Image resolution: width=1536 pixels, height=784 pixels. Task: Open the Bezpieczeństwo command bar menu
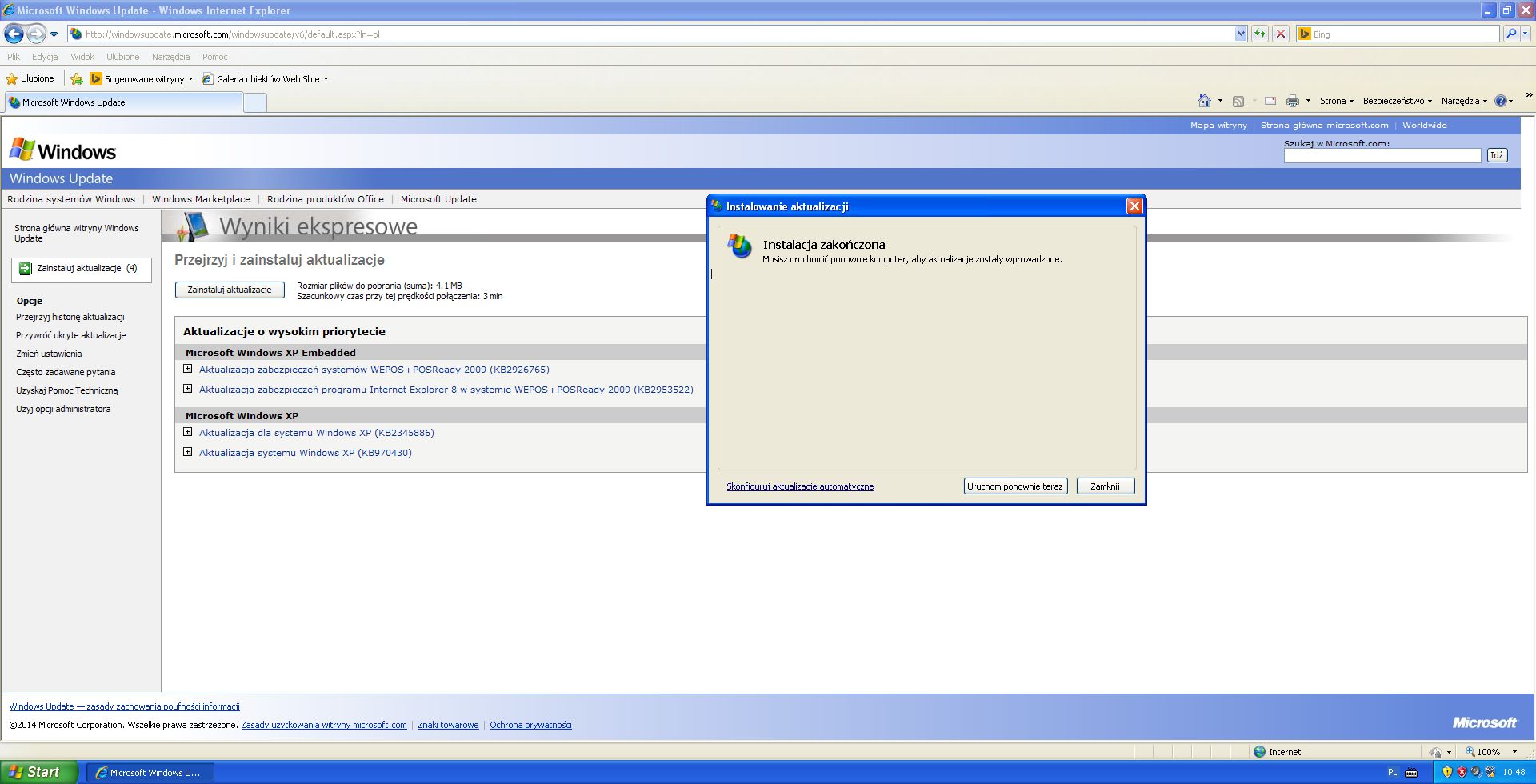[1397, 101]
